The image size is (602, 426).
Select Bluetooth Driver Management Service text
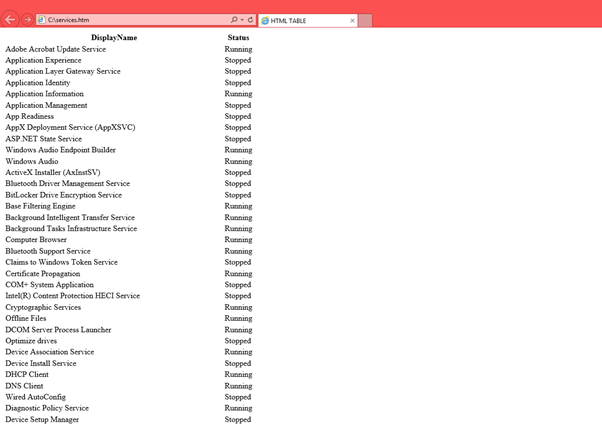(x=68, y=183)
